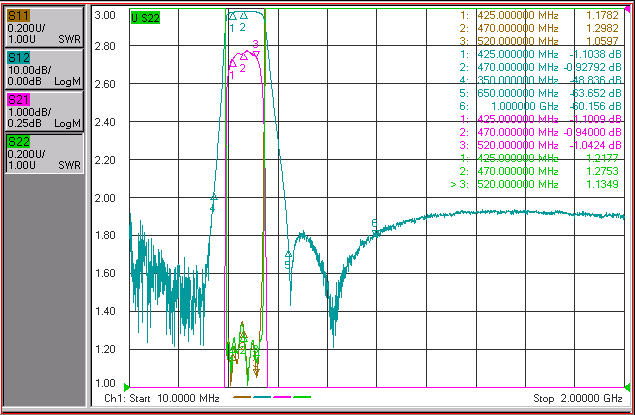This screenshot has height=415, width=635.
Task: Click the green U S22 trace label
Action: tap(145, 18)
